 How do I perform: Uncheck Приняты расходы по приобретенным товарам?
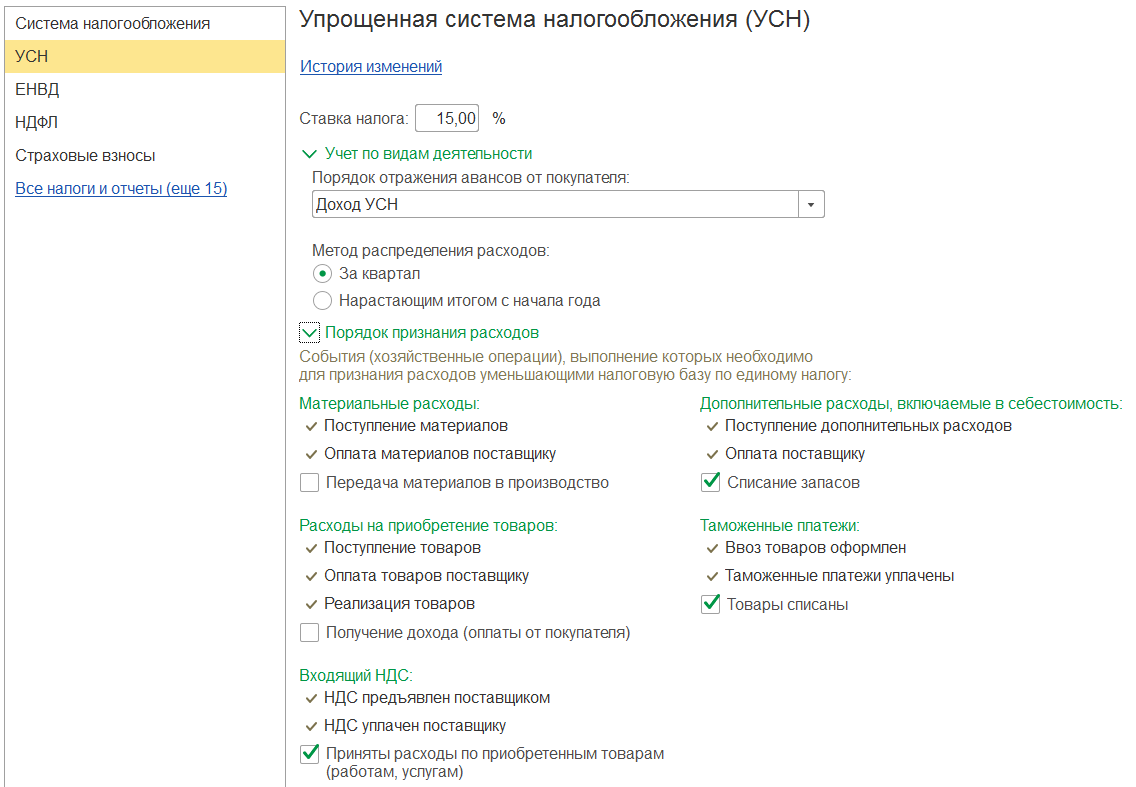[310, 754]
